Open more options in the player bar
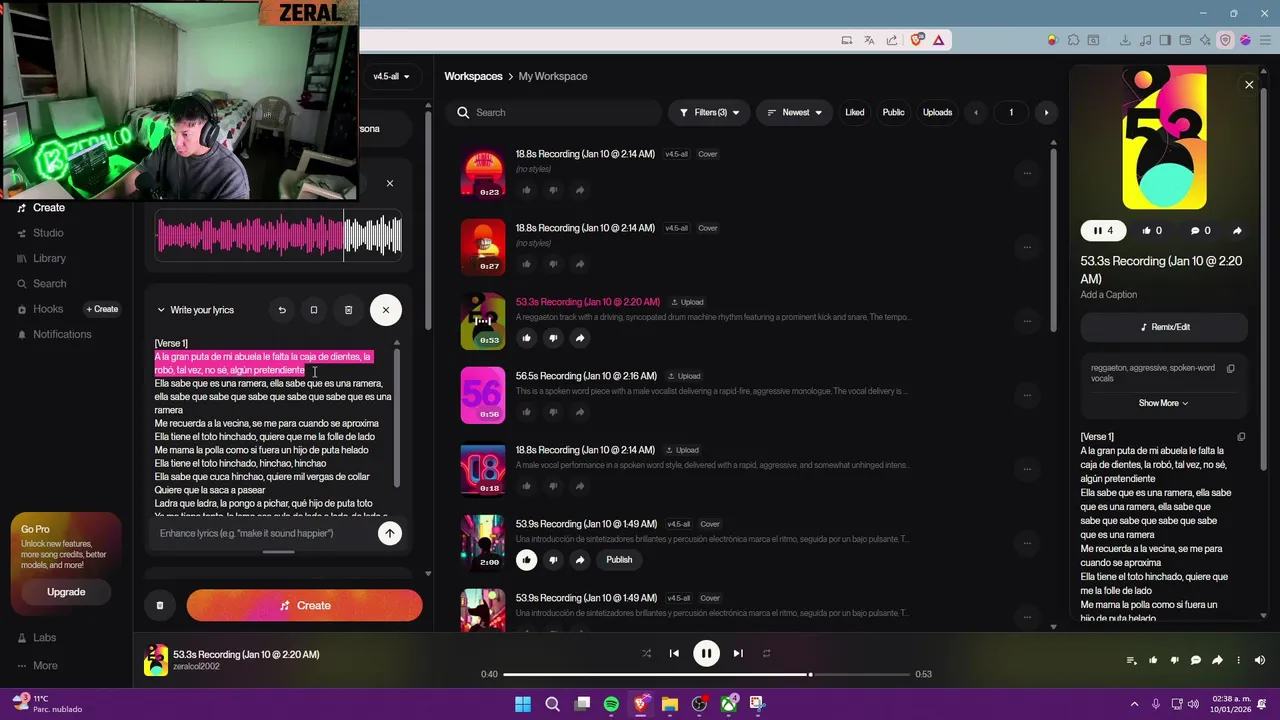Viewport: 1280px width, 720px height. 1238,660
